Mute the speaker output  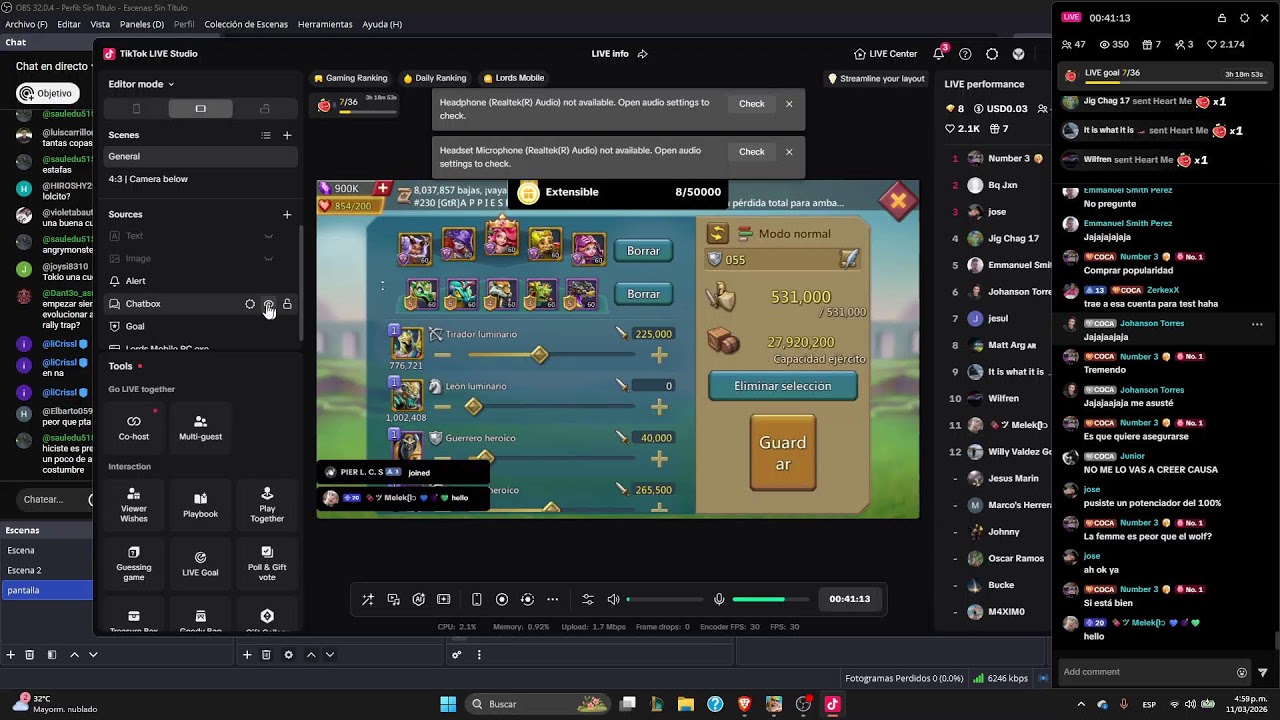[x=613, y=599]
